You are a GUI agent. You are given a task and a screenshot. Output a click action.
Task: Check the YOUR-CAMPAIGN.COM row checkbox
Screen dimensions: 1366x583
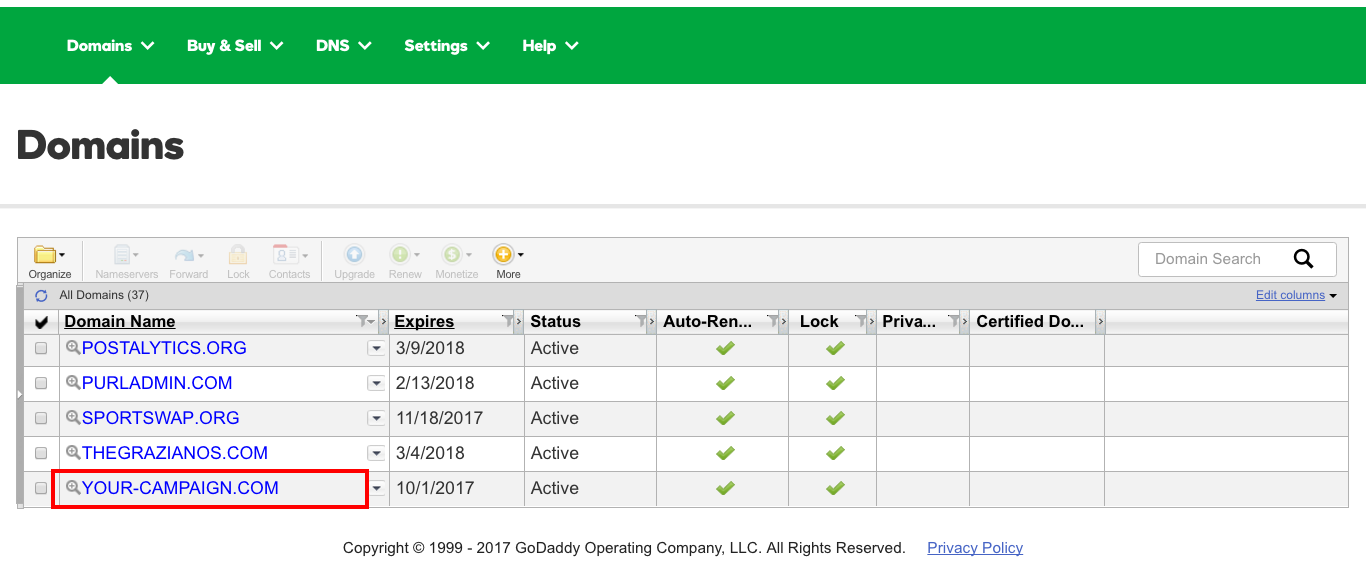coord(41,489)
